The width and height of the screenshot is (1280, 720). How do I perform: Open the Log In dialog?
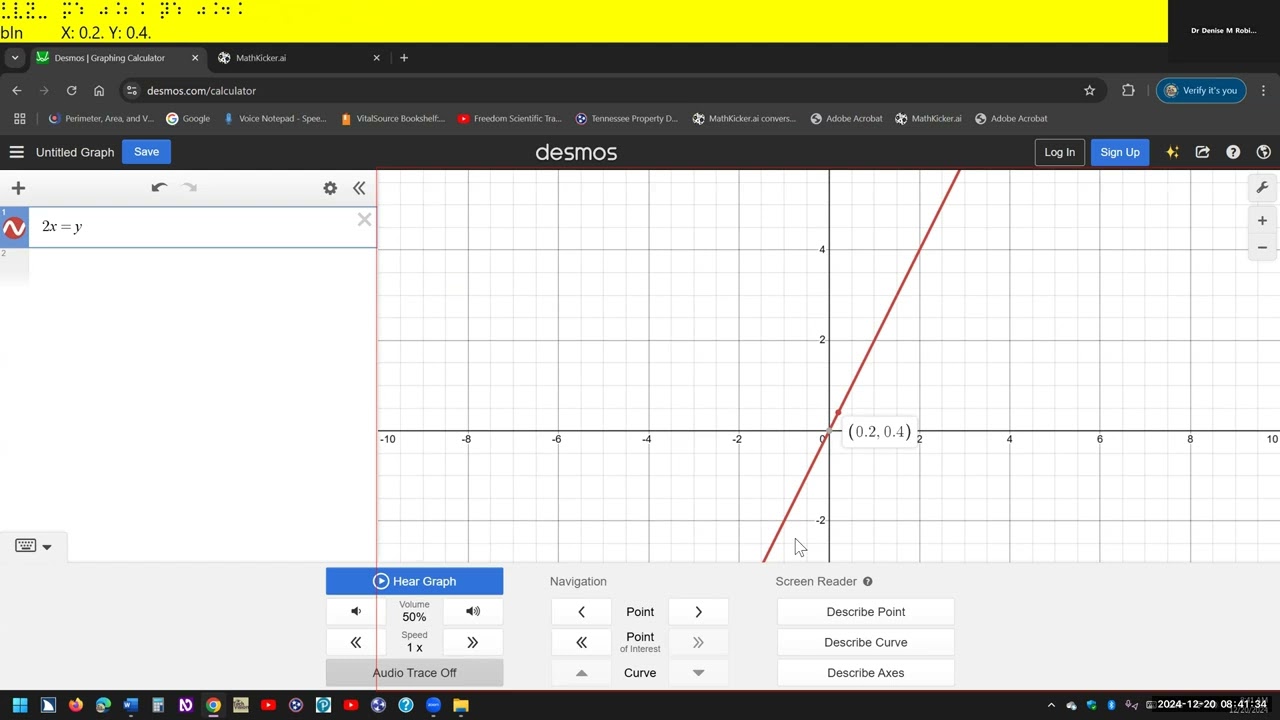tap(1059, 152)
